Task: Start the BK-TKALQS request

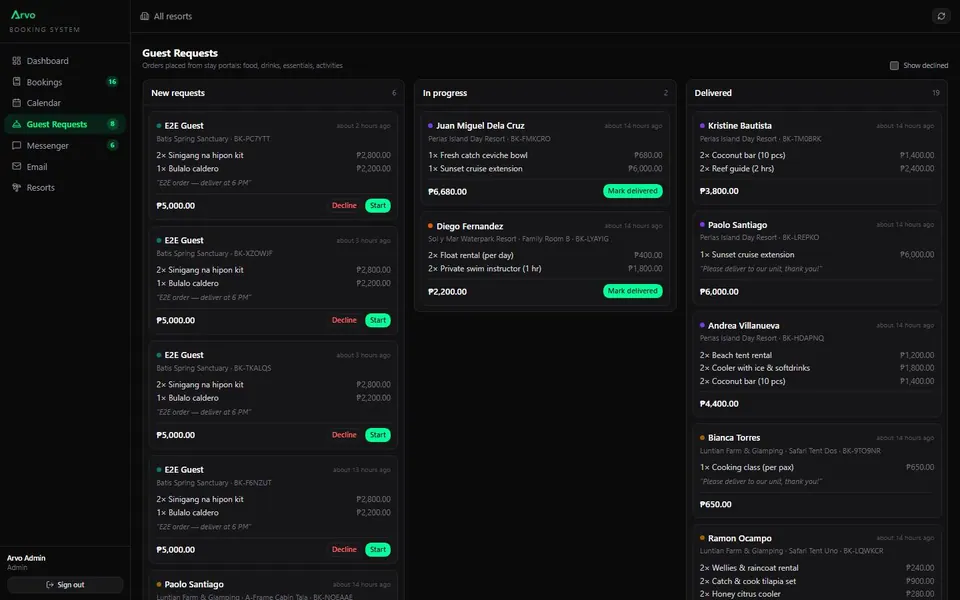Action: [x=378, y=435]
